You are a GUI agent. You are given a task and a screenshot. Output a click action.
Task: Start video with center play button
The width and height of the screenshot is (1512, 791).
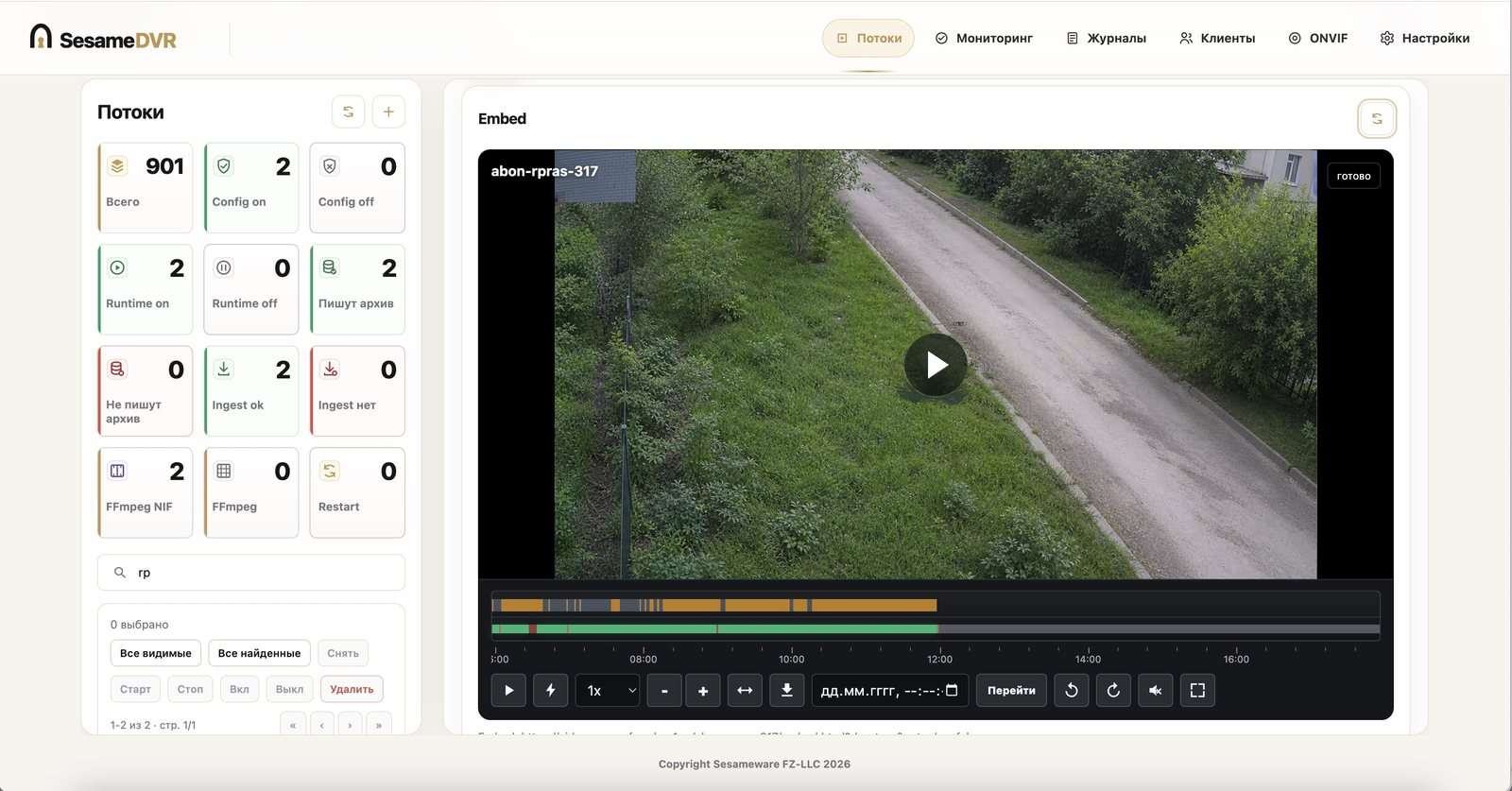(936, 365)
